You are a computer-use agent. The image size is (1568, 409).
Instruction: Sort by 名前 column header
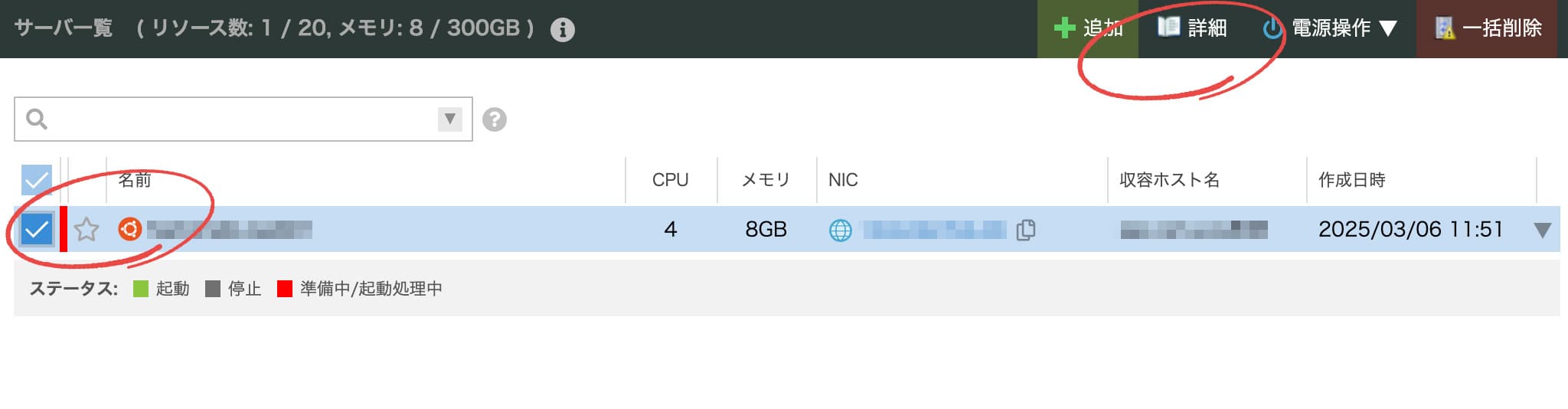[x=135, y=180]
